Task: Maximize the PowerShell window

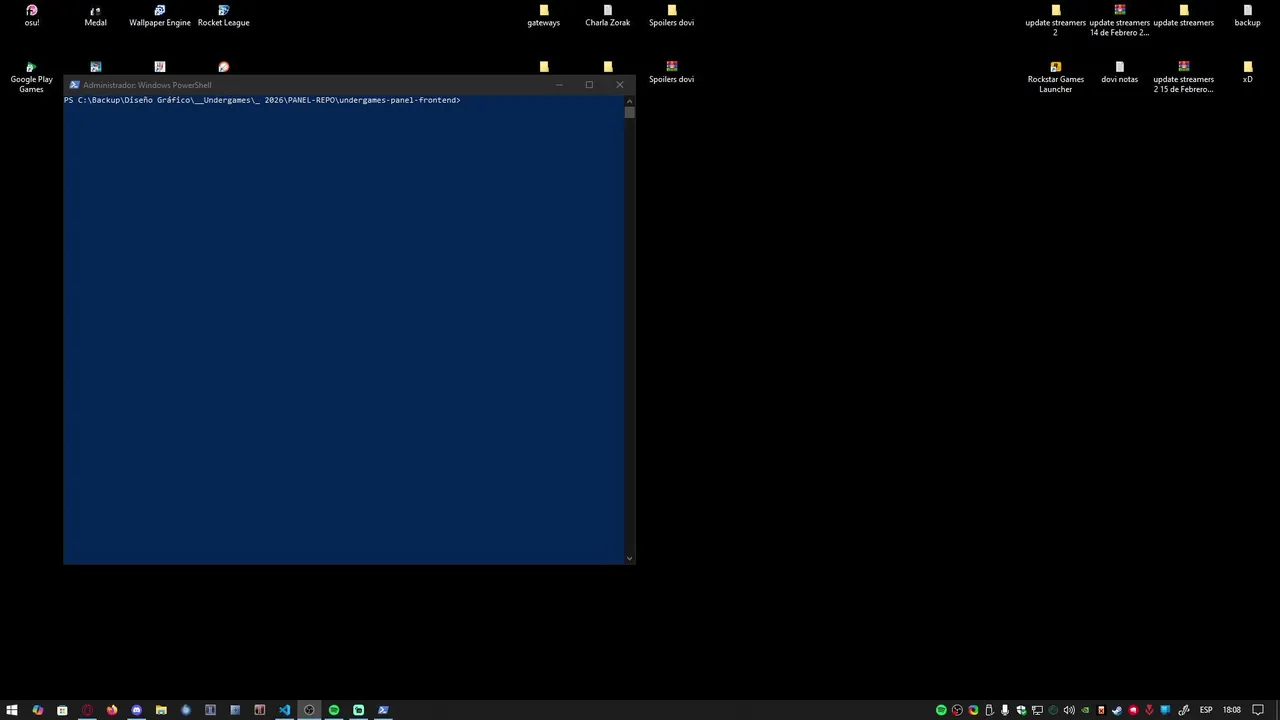Action: 589,85
